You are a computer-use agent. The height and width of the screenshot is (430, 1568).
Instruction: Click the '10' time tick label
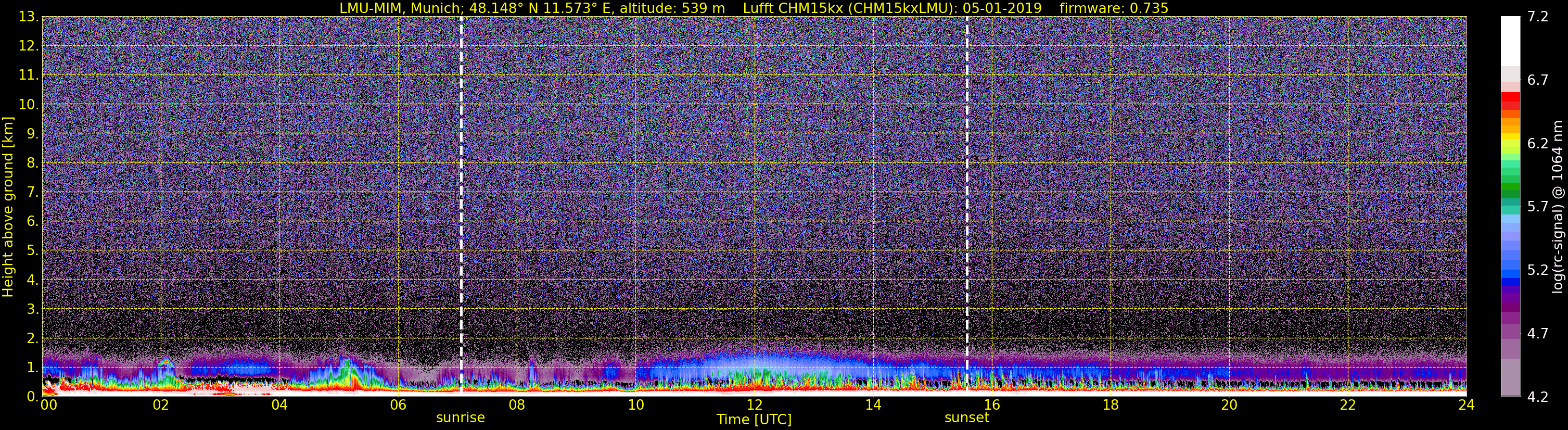[635, 405]
